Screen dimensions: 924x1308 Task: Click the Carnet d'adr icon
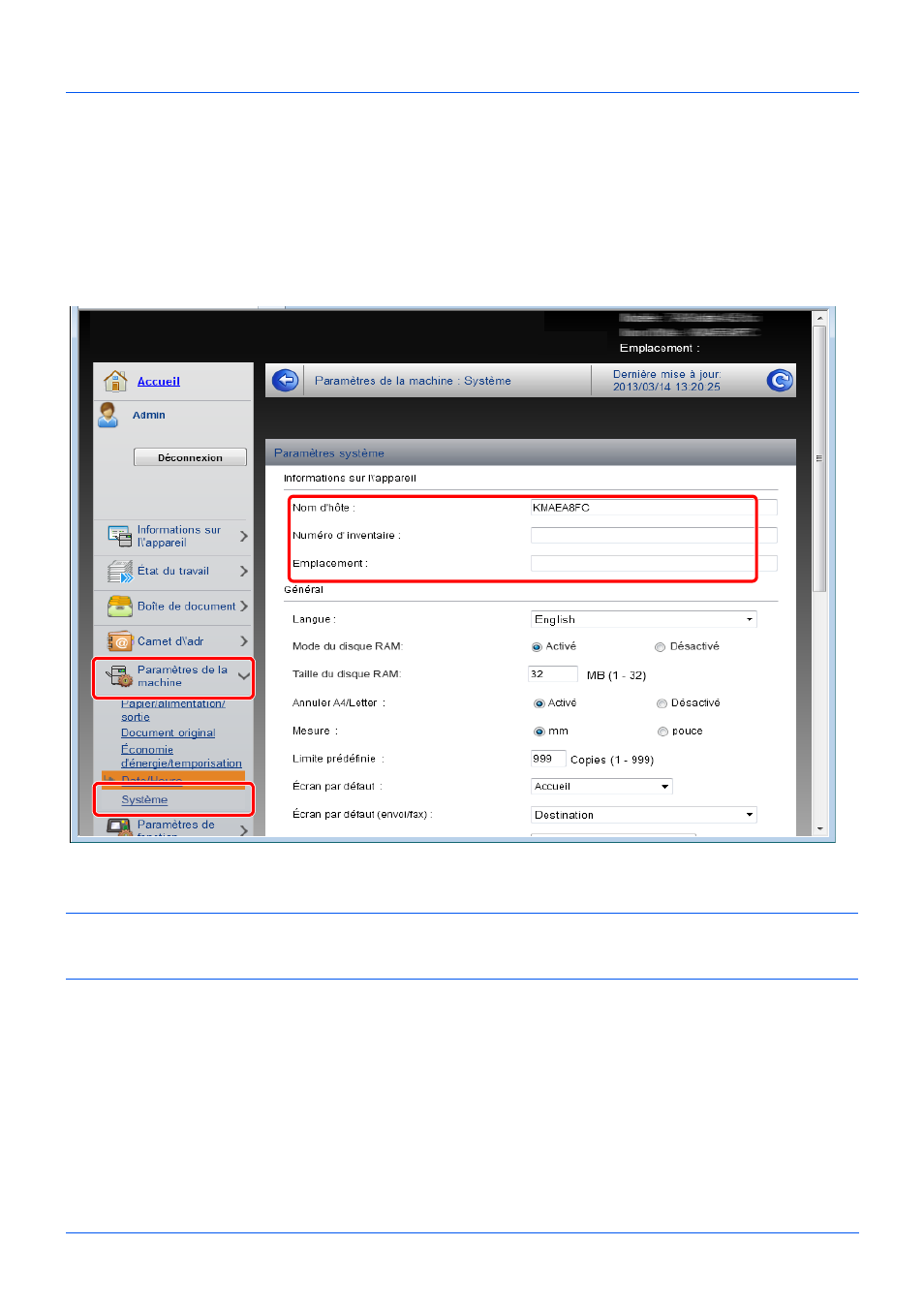[x=120, y=641]
